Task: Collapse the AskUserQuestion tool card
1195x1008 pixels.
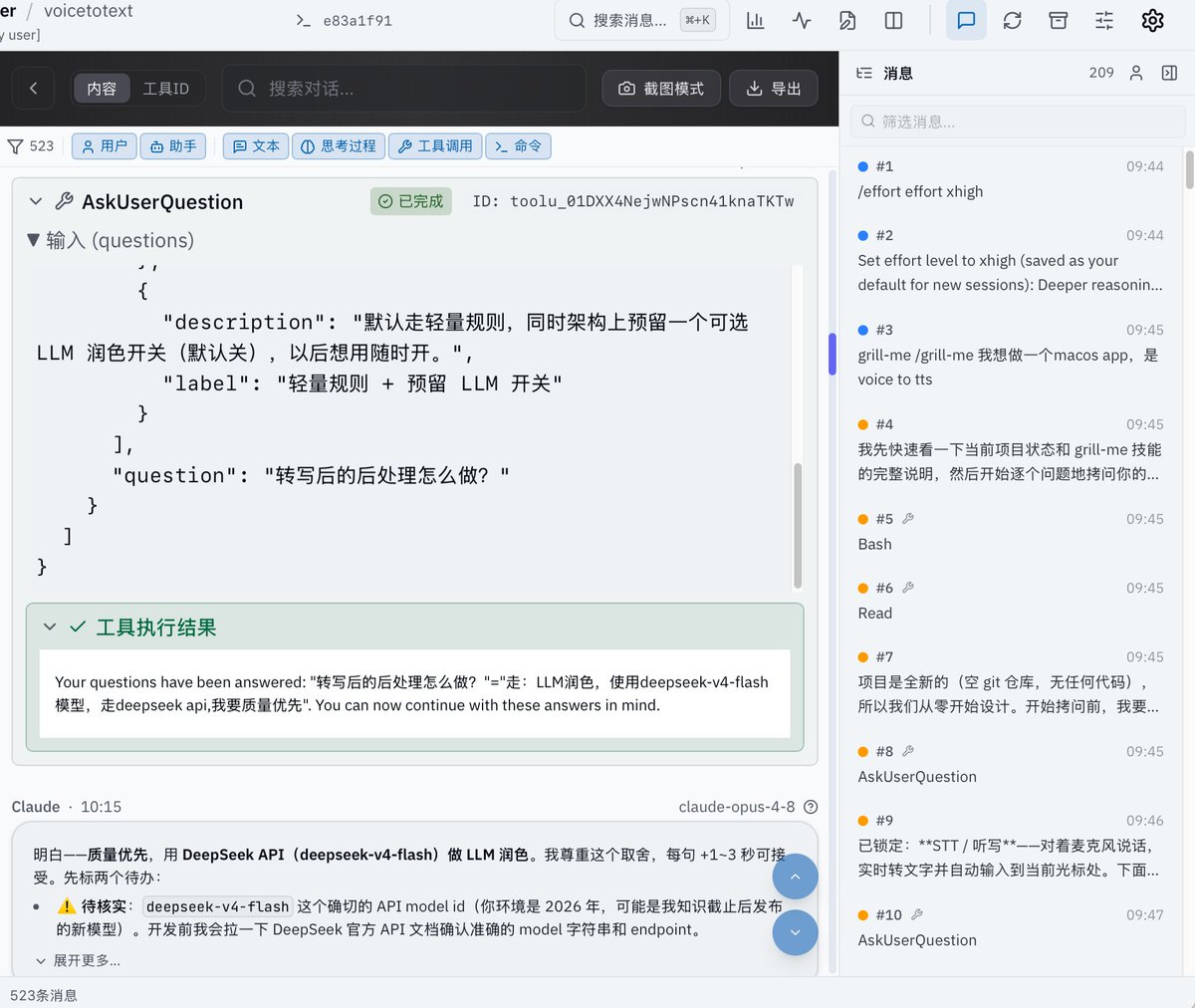Action: click(x=36, y=201)
